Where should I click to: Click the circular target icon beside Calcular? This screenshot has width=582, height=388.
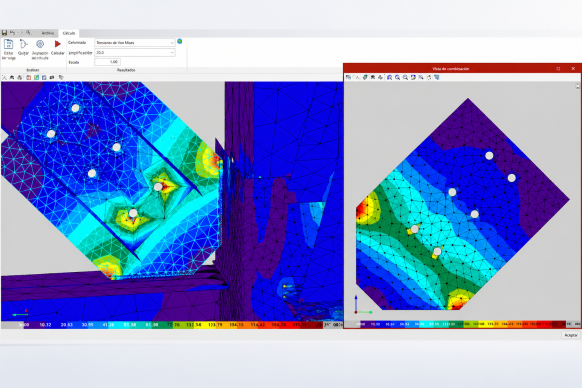(x=40, y=44)
